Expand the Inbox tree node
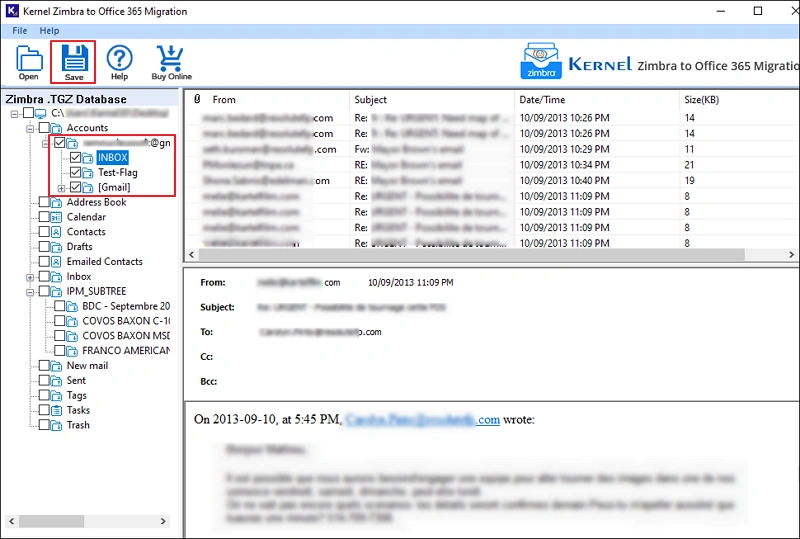The height and width of the screenshot is (539, 800). coord(30,278)
